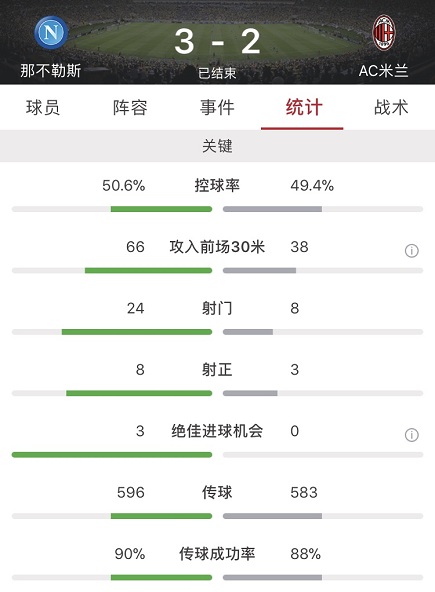This screenshot has width=435, height=592.
Task: Switch to the 阵容 tab
Action: click(x=130, y=108)
